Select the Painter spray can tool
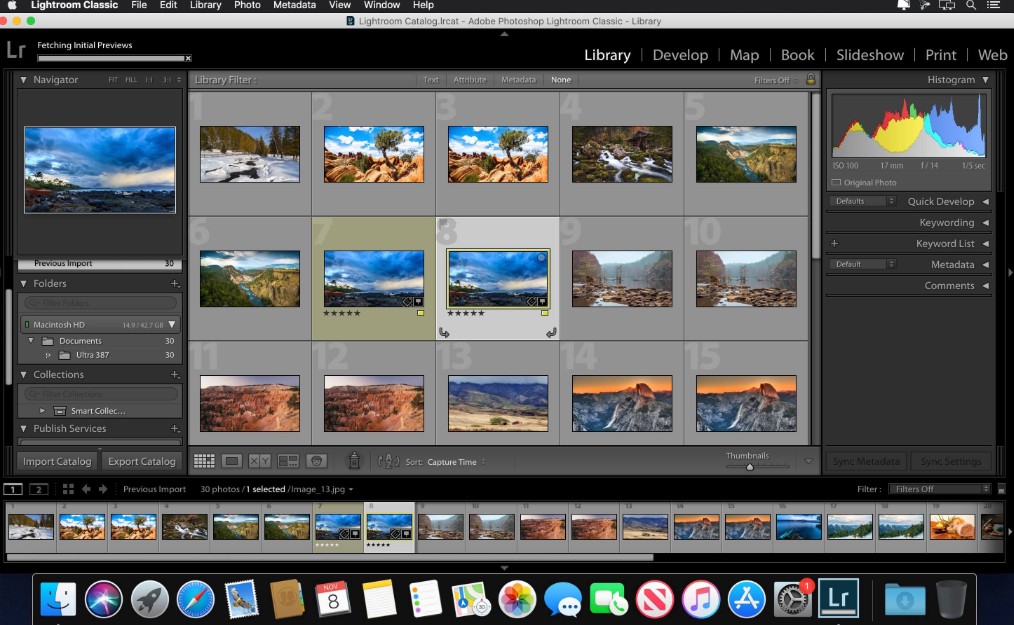The height and width of the screenshot is (625, 1014). 353,461
